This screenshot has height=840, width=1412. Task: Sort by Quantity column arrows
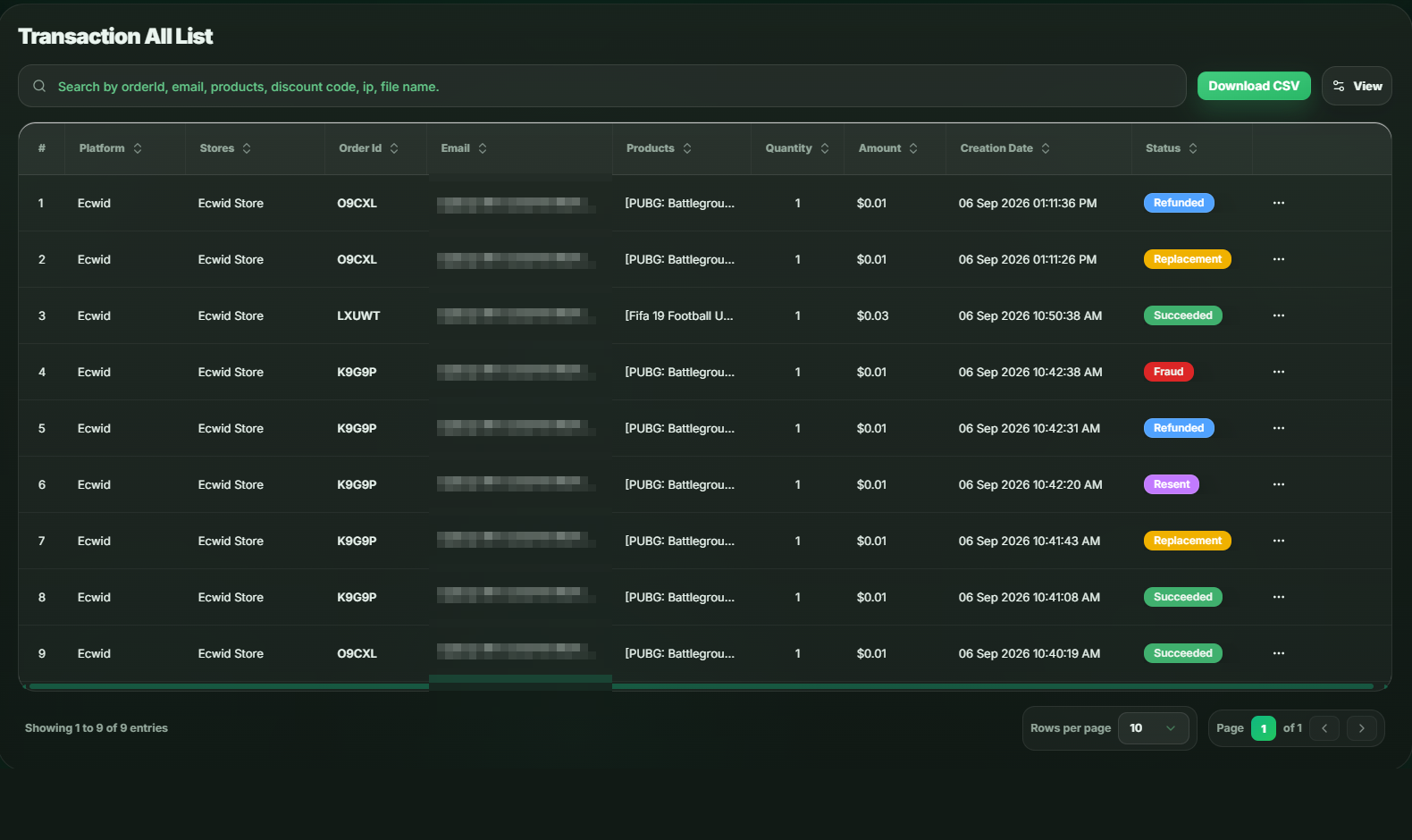(x=825, y=148)
